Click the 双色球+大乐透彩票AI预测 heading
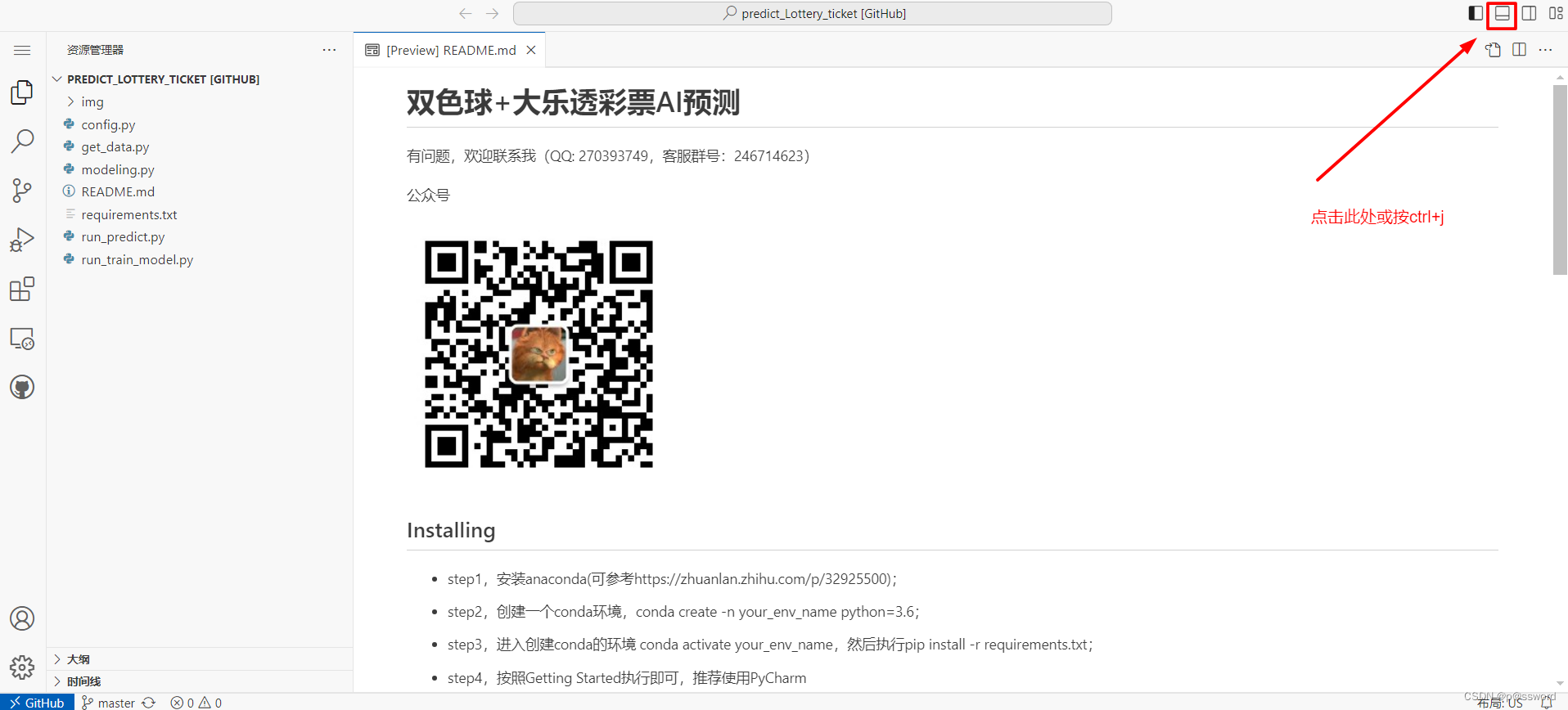This screenshot has width=1568, height=710. (573, 103)
